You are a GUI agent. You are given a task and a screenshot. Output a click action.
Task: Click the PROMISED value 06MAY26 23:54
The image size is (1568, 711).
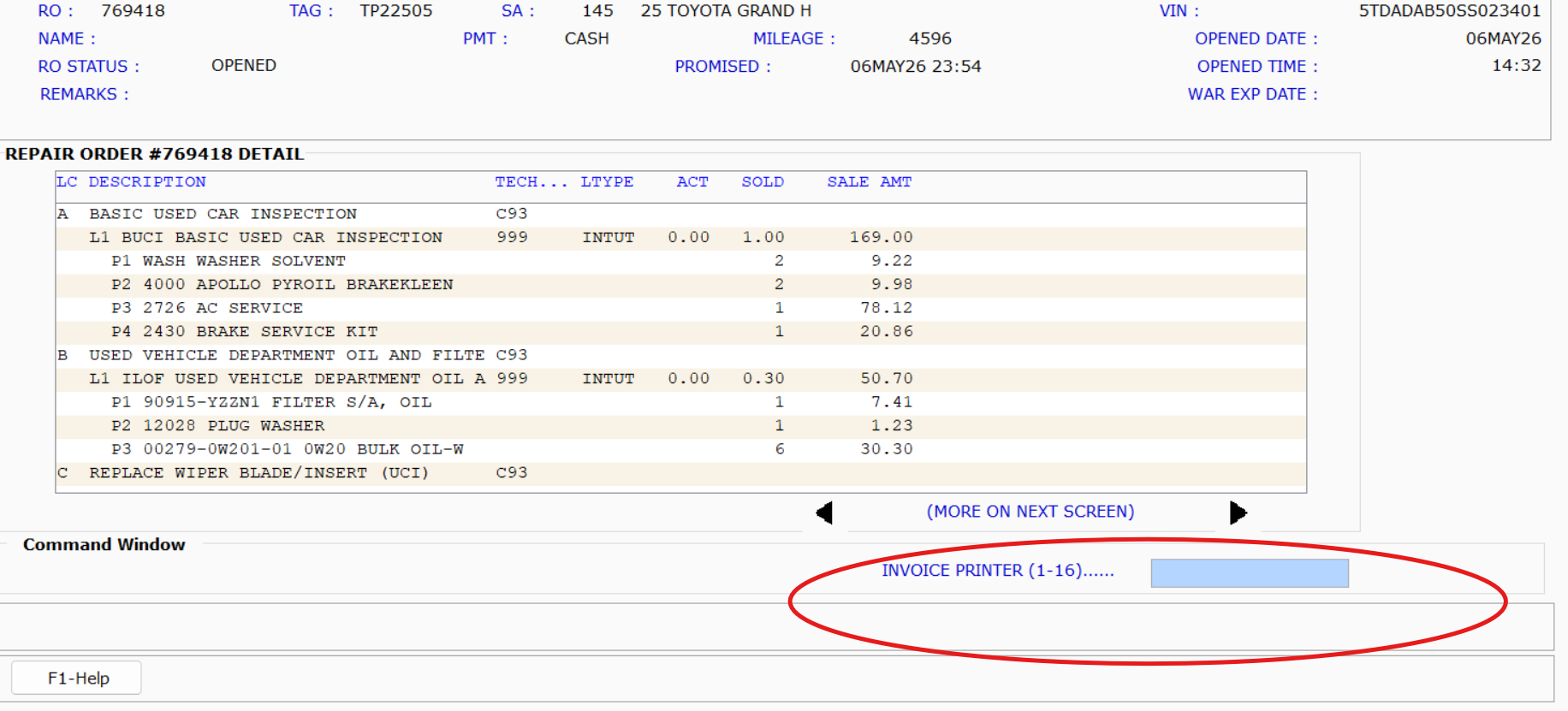point(916,67)
